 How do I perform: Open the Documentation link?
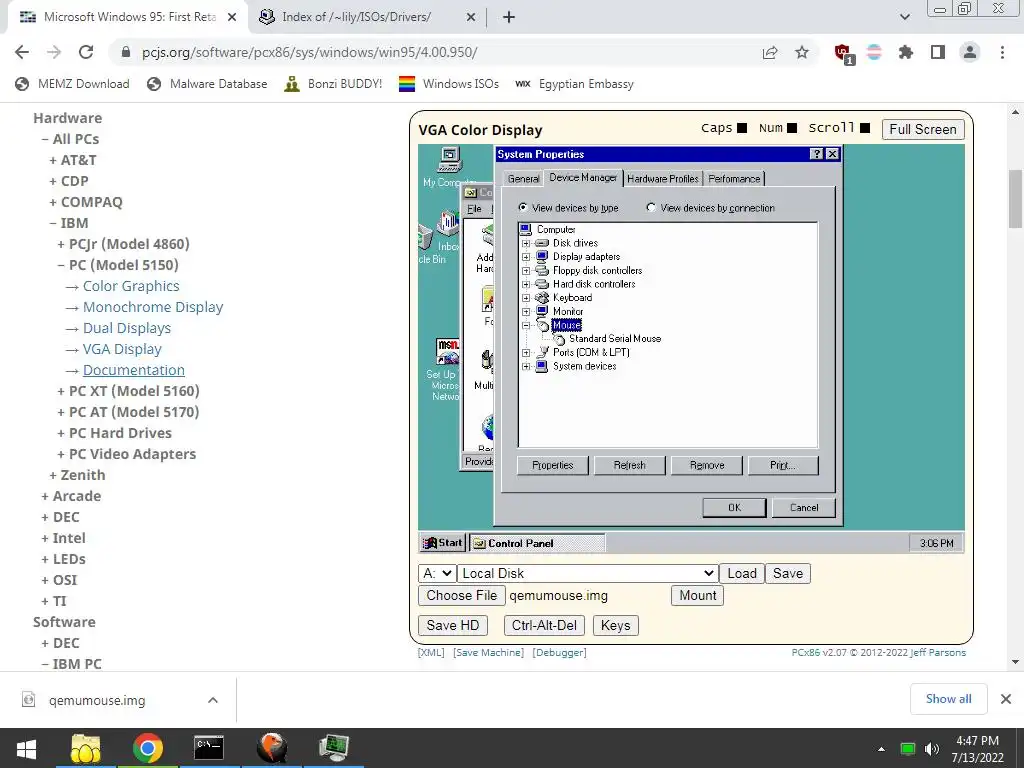[x=133, y=370]
